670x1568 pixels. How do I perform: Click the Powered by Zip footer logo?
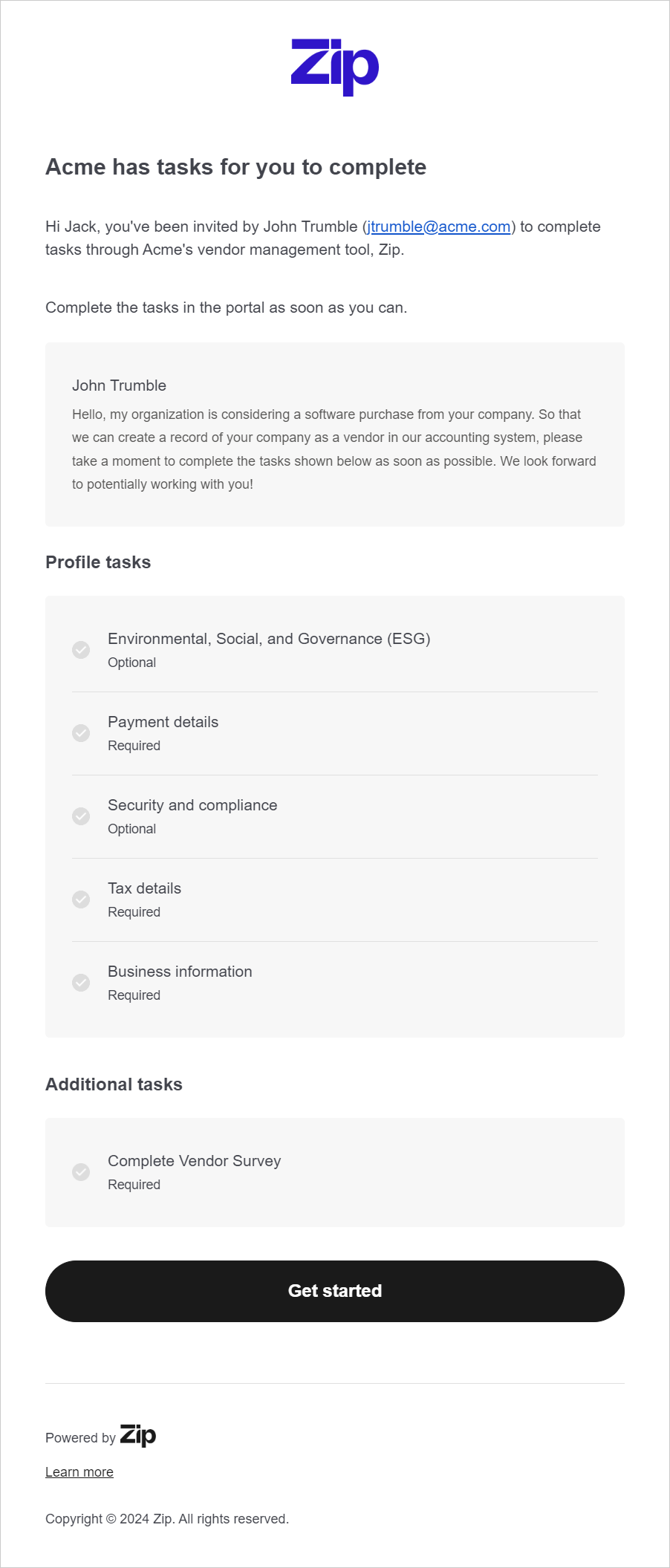tap(138, 1435)
